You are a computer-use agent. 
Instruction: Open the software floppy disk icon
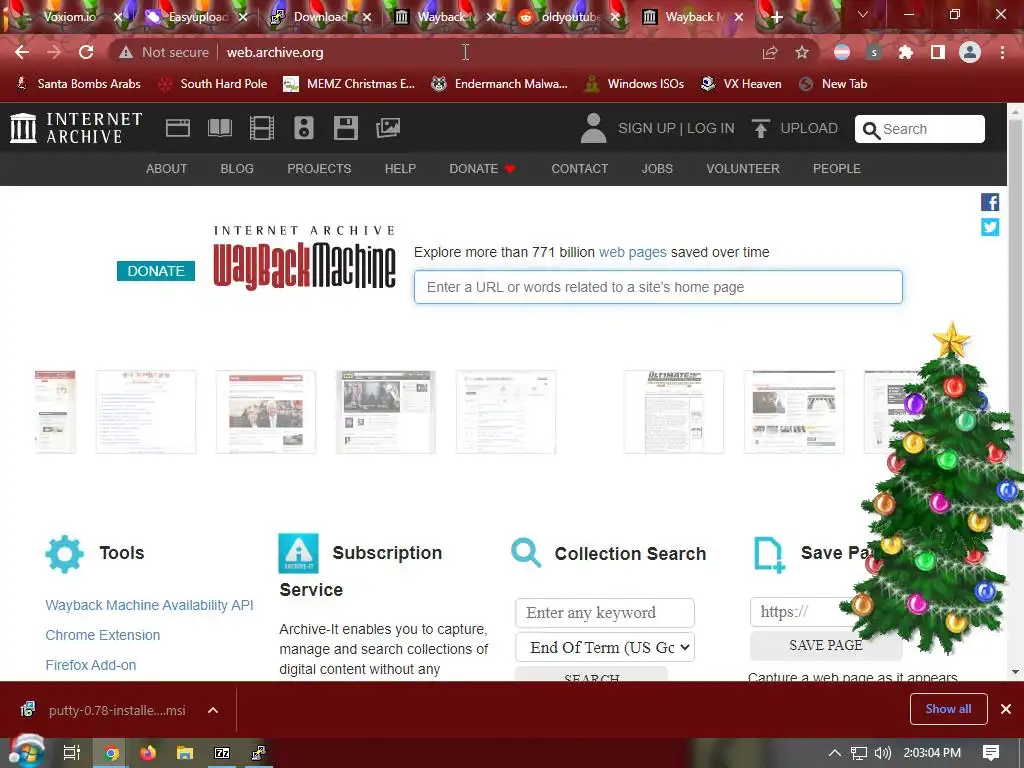345,128
